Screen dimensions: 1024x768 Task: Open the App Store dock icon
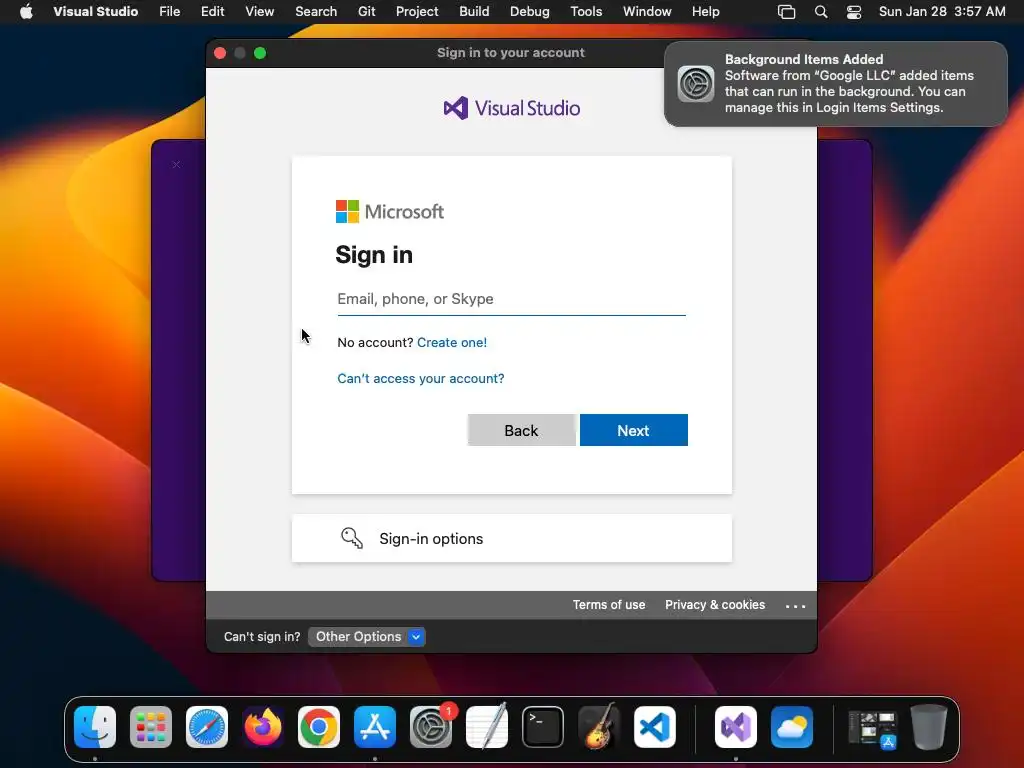(375, 727)
